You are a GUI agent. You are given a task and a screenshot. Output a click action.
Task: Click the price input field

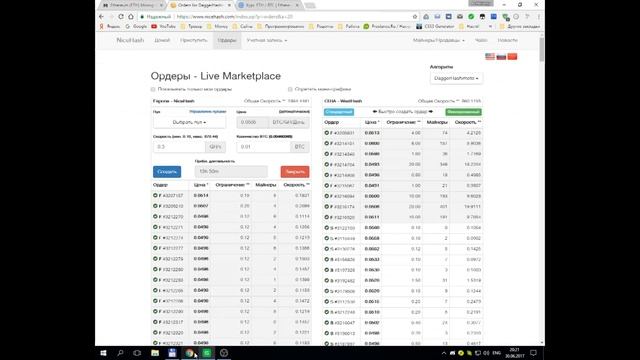coord(253,122)
